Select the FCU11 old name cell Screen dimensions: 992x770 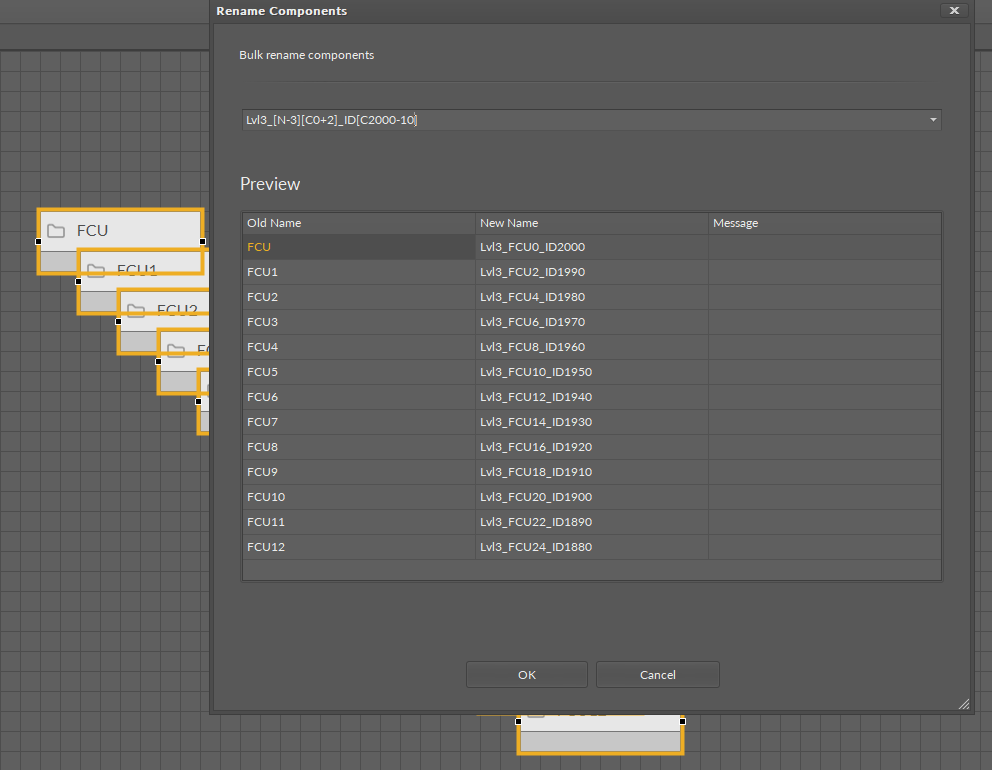click(x=359, y=522)
